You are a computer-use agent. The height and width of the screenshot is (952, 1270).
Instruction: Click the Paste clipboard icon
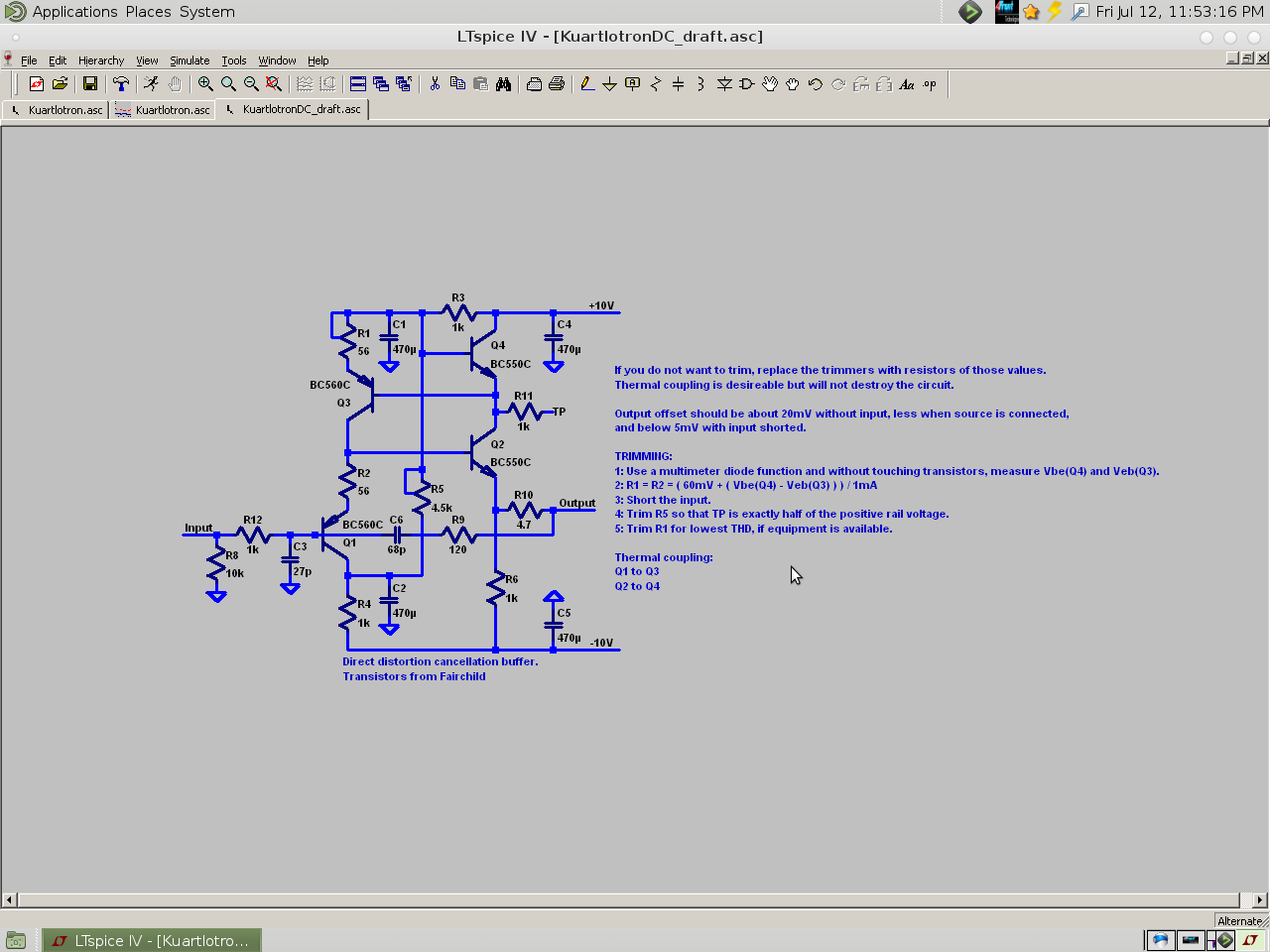click(480, 84)
